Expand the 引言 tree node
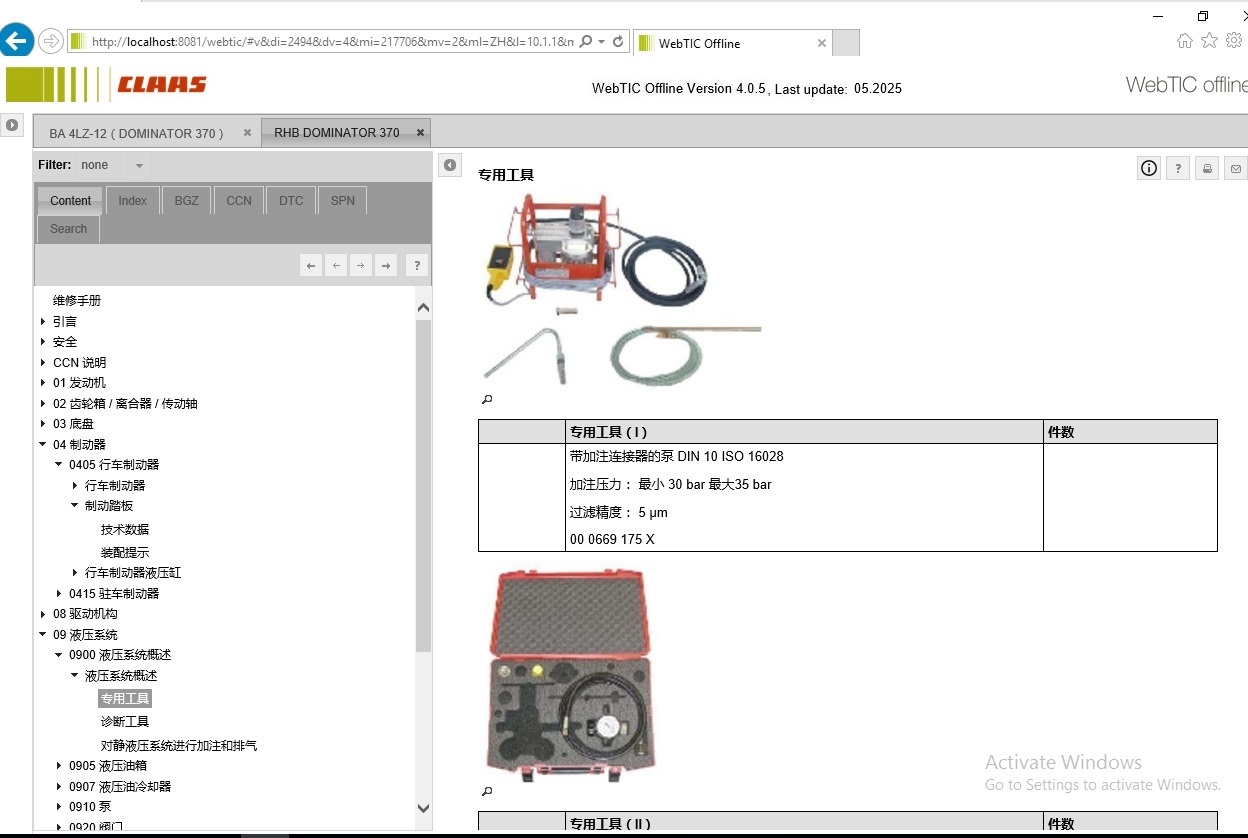The image size is (1248, 838). (43, 321)
